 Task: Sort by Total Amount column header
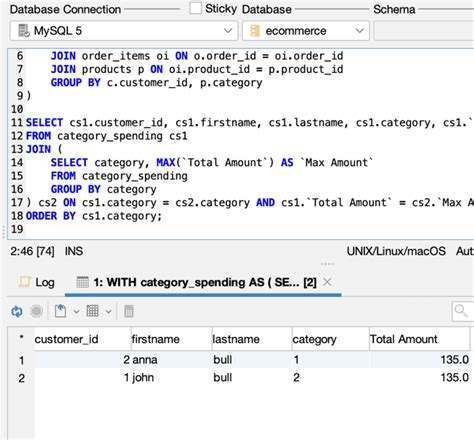pos(419,339)
